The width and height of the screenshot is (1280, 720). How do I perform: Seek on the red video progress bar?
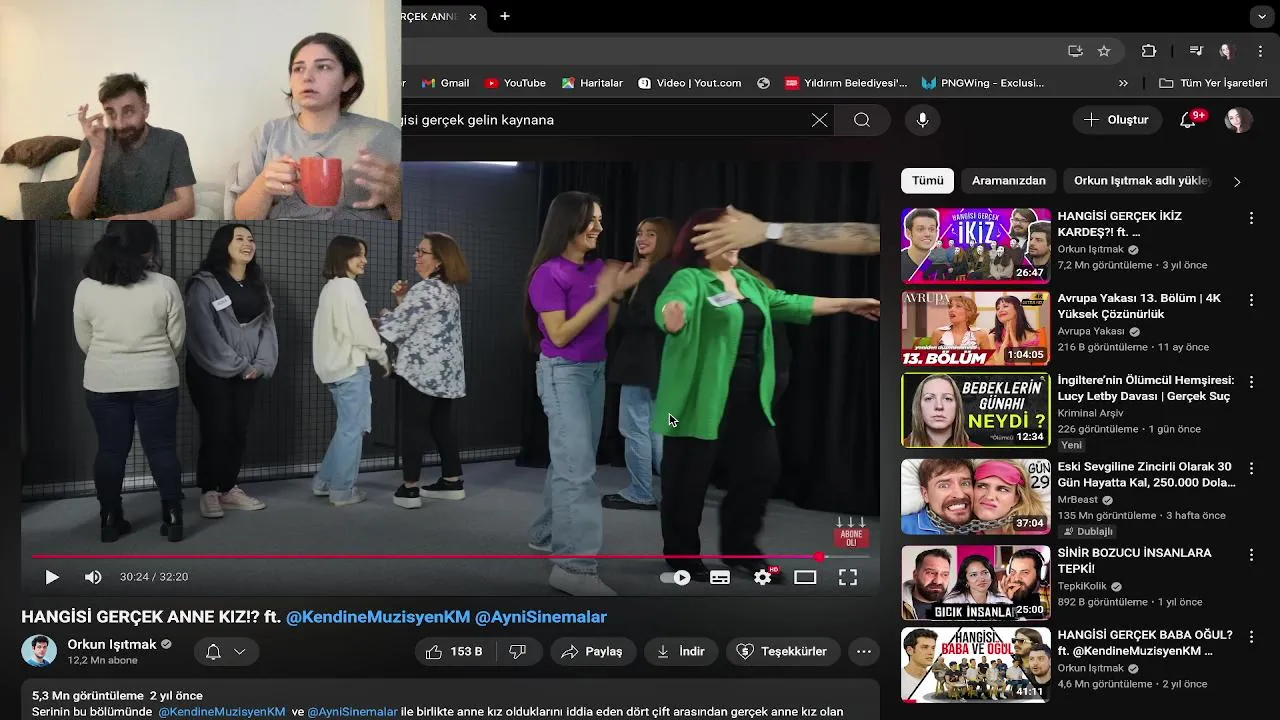(450, 556)
